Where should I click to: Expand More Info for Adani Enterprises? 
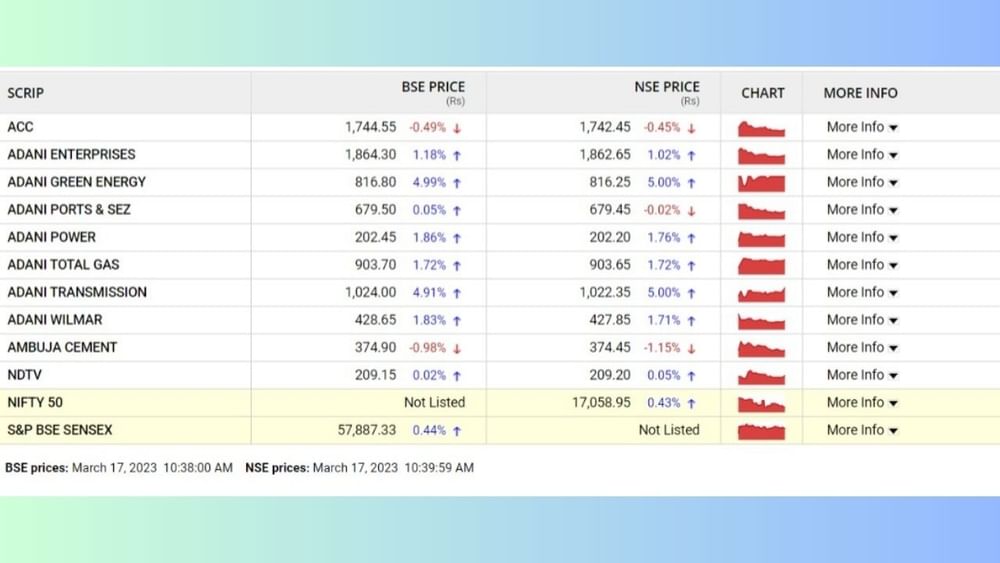862,154
